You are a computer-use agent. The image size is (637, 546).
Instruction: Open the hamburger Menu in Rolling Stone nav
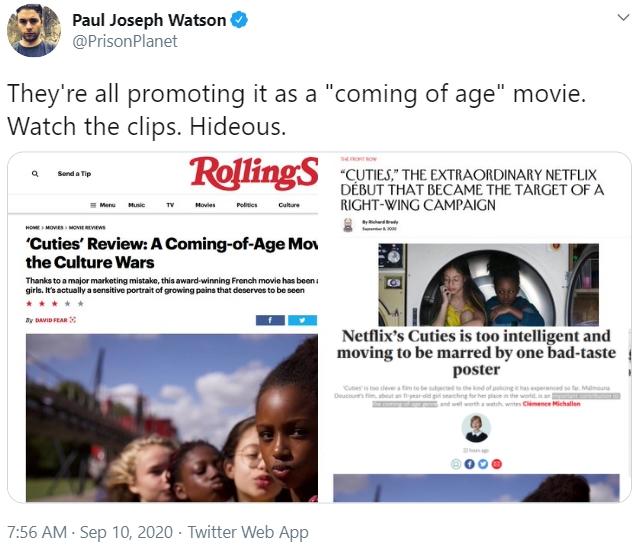[103, 205]
